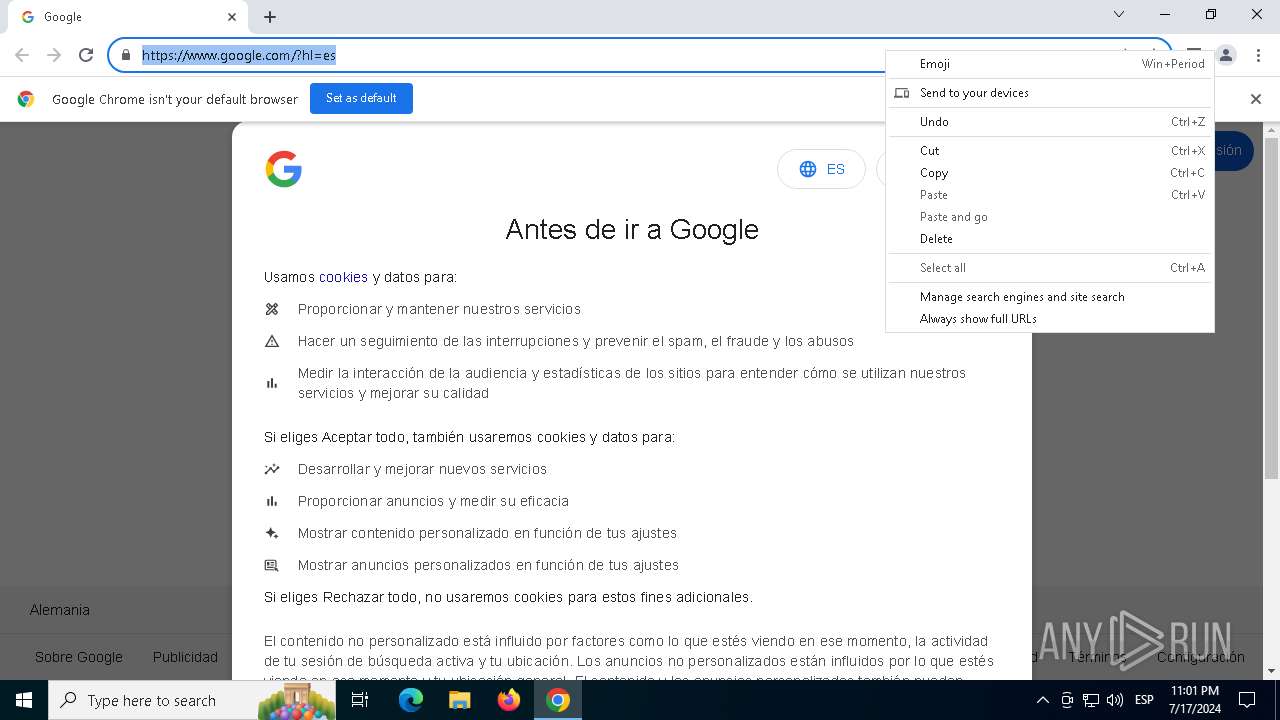Open the tab search chevron
This screenshot has height=720, width=1280.
1119,15
